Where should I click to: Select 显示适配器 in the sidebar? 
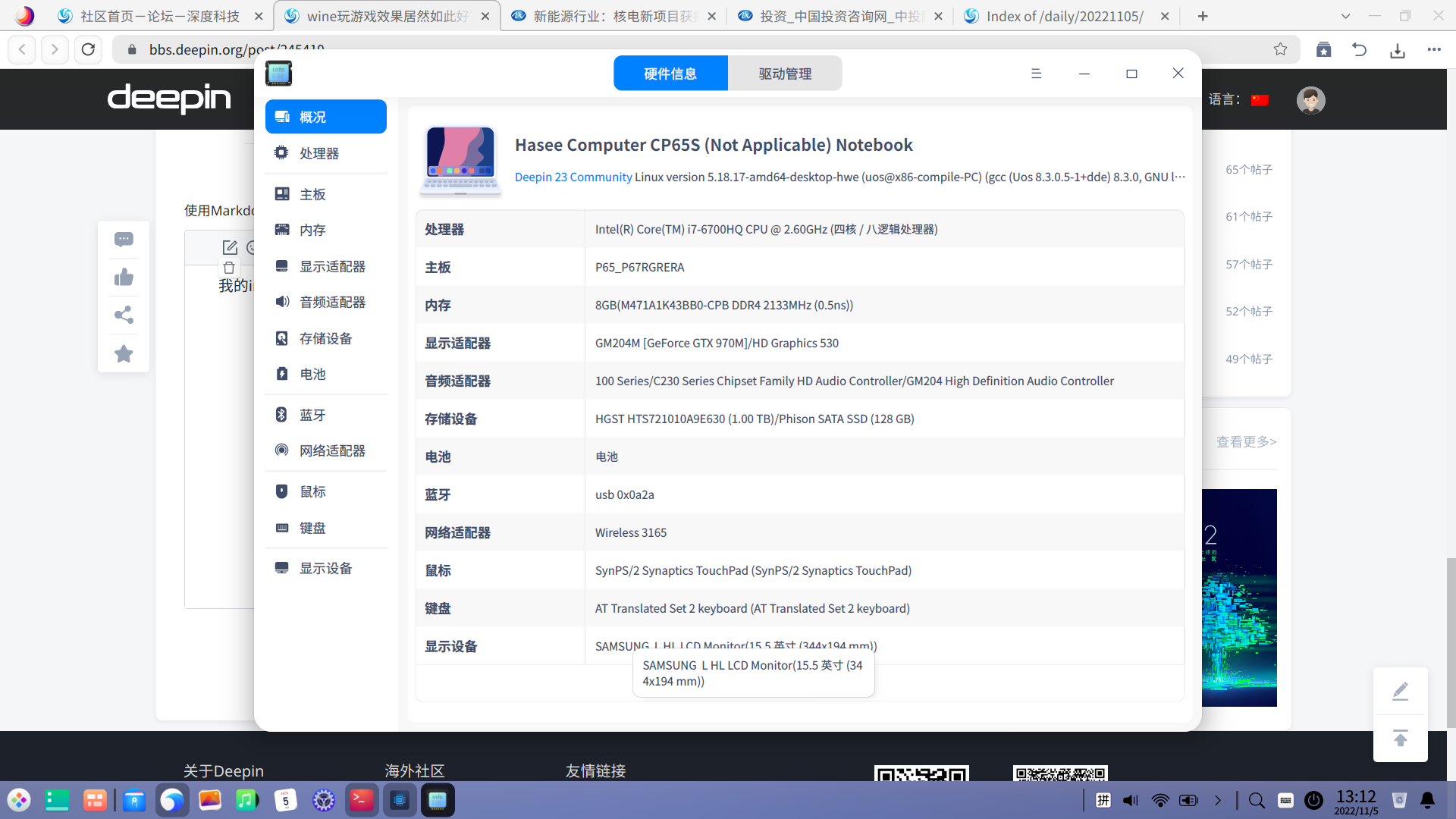pyautogui.click(x=331, y=266)
